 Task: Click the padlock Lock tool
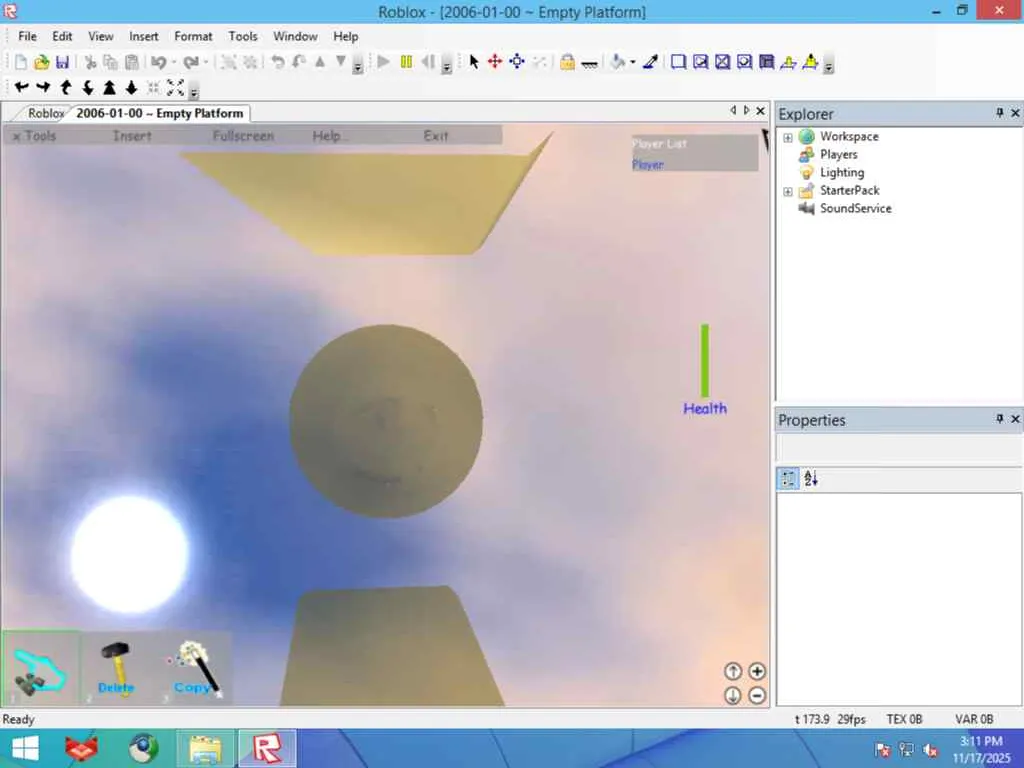567,62
